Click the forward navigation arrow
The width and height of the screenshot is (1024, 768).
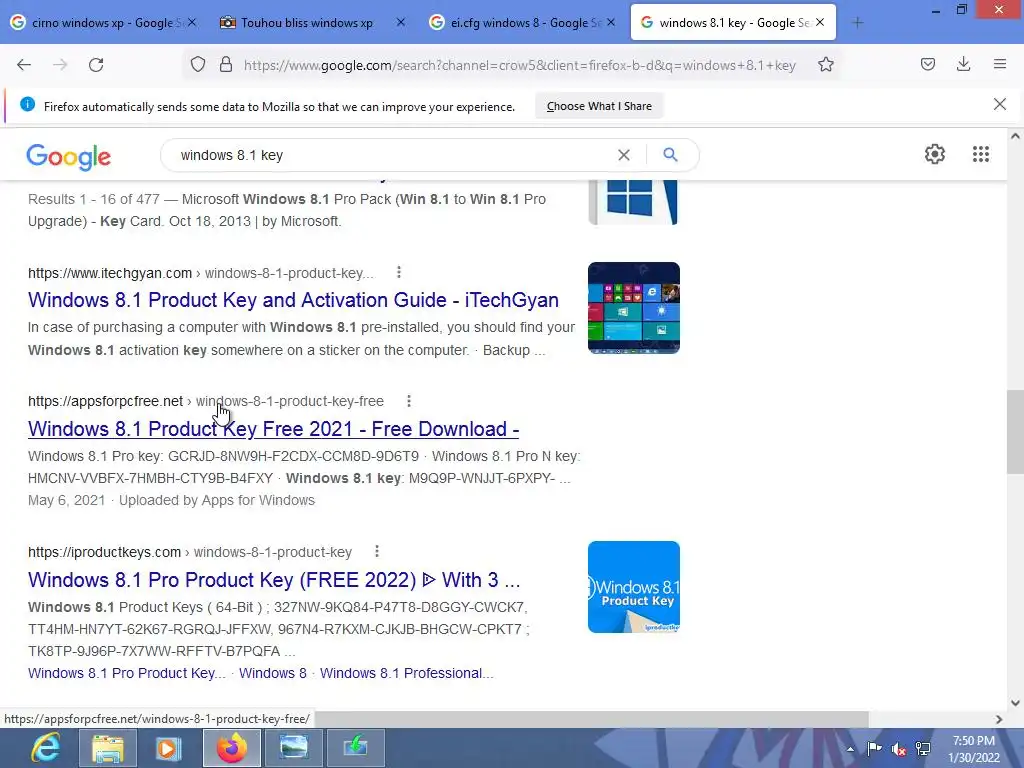point(60,65)
